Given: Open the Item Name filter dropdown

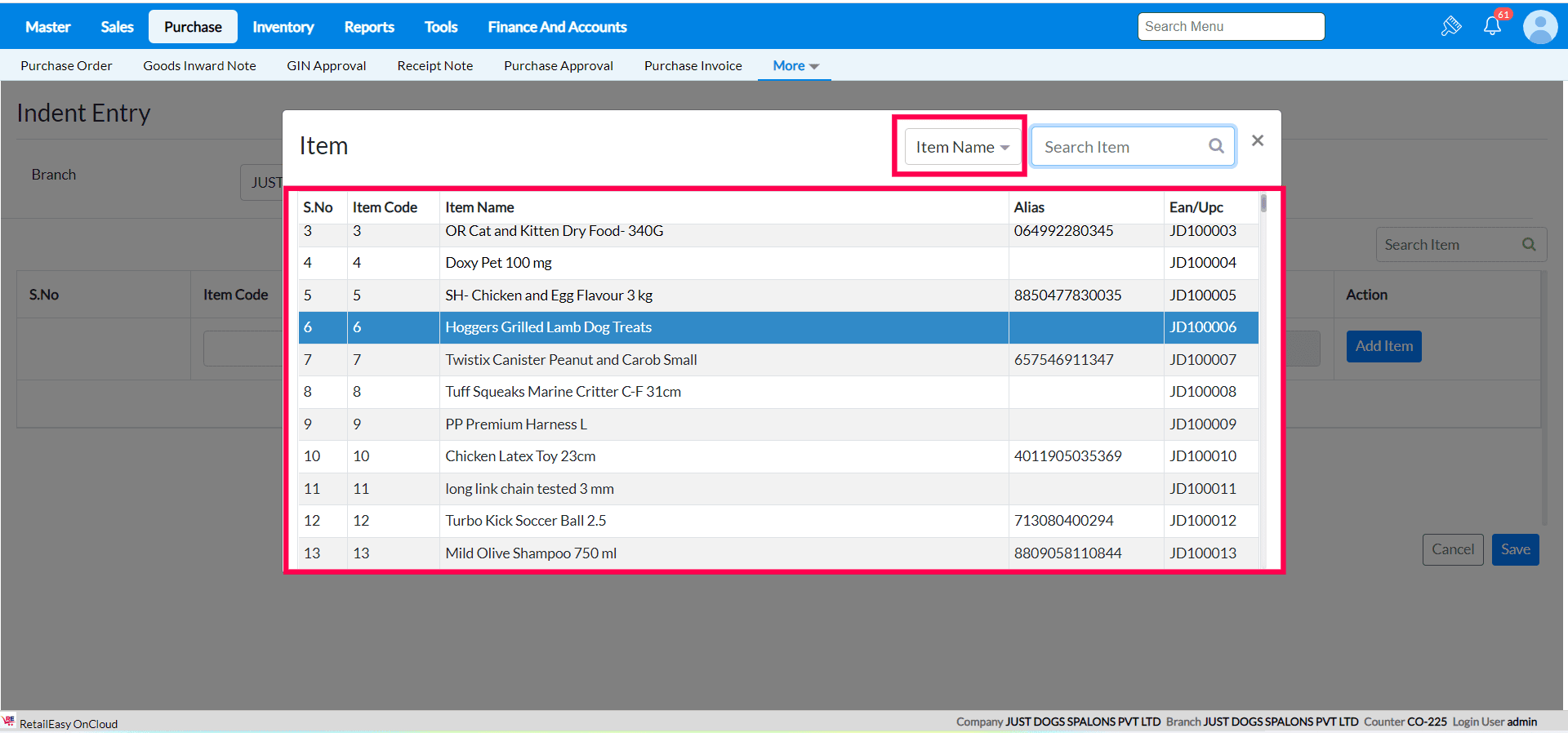Looking at the screenshot, I should [x=962, y=147].
